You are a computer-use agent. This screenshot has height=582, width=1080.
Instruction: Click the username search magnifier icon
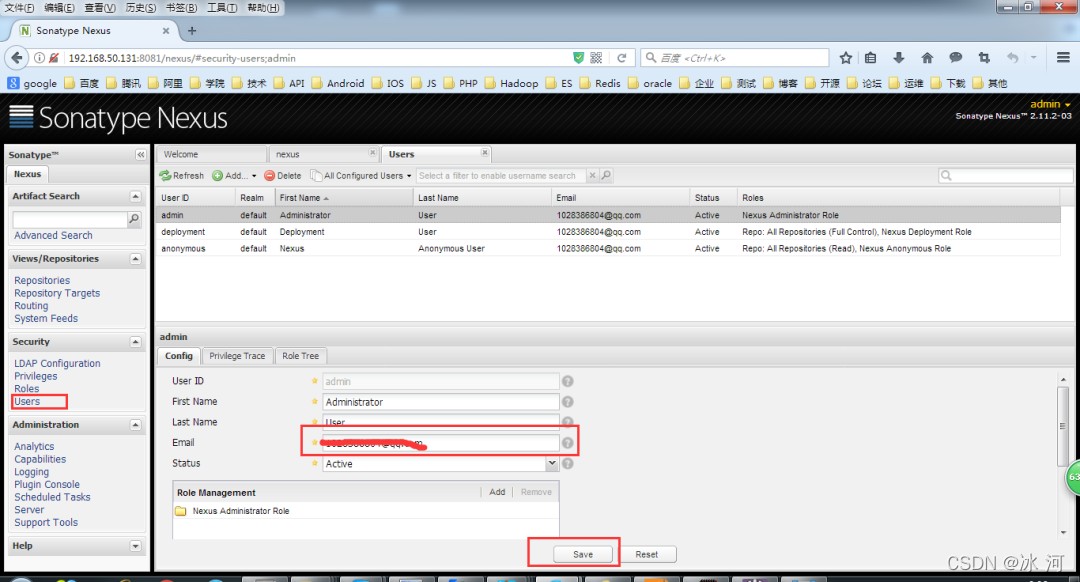(x=606, y=176)
